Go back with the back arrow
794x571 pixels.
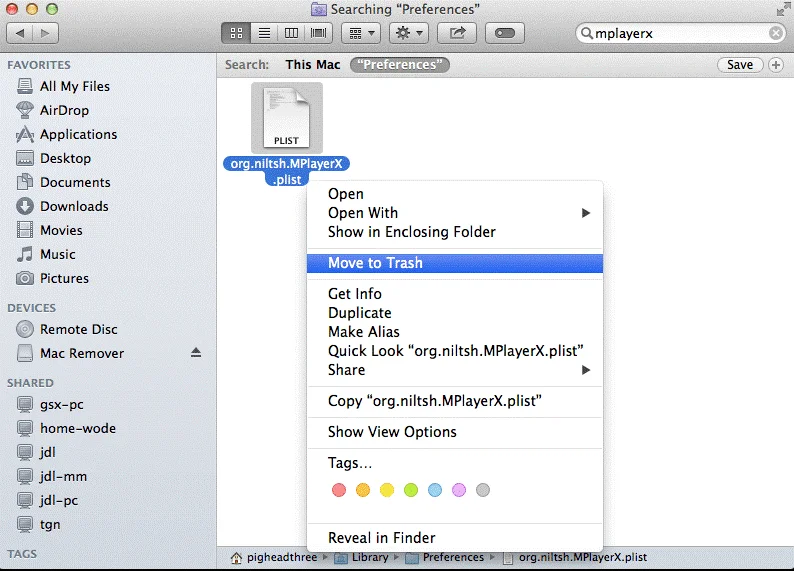click(20, 33)
